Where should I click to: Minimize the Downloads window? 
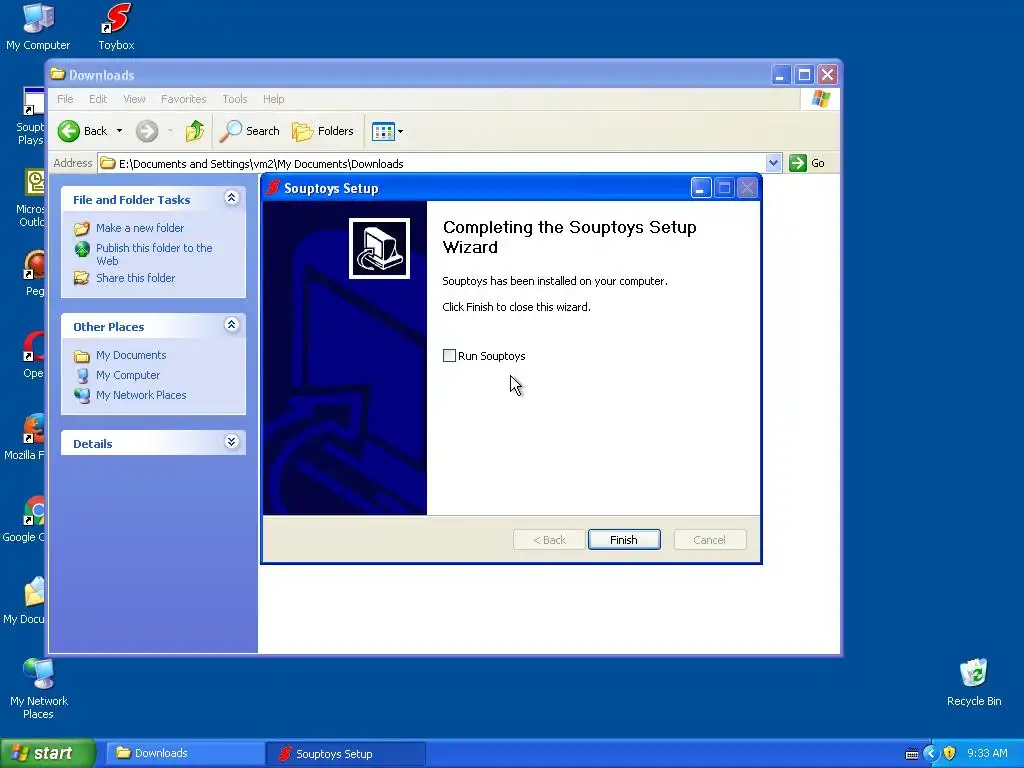point(780,75)
